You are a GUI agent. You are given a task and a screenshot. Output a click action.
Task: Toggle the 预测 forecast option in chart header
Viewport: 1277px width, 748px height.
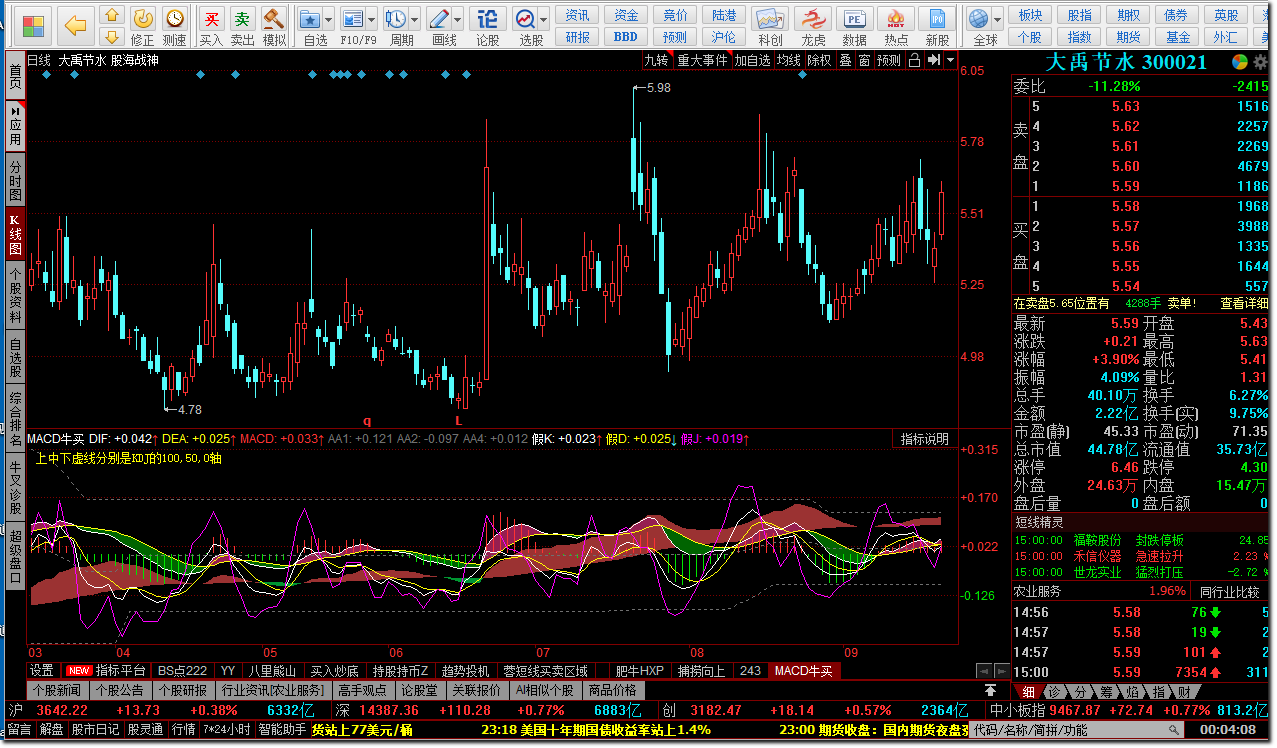889,60
